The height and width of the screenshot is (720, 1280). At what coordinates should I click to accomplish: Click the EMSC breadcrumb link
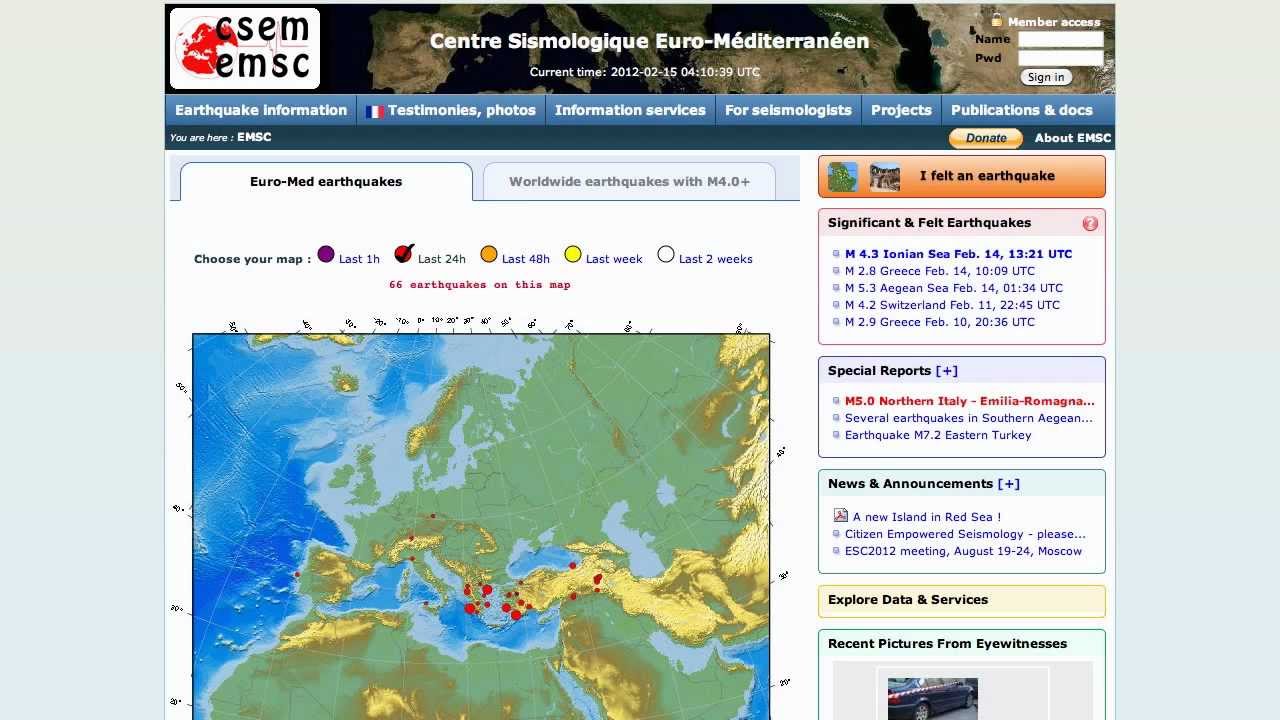(x=254, y=137)
